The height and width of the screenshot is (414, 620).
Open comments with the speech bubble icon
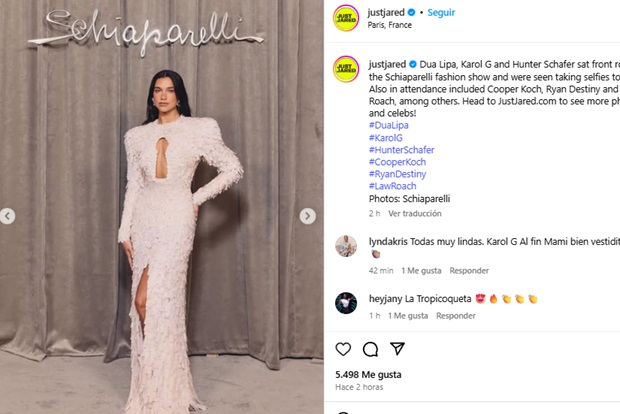click(370, 349)
